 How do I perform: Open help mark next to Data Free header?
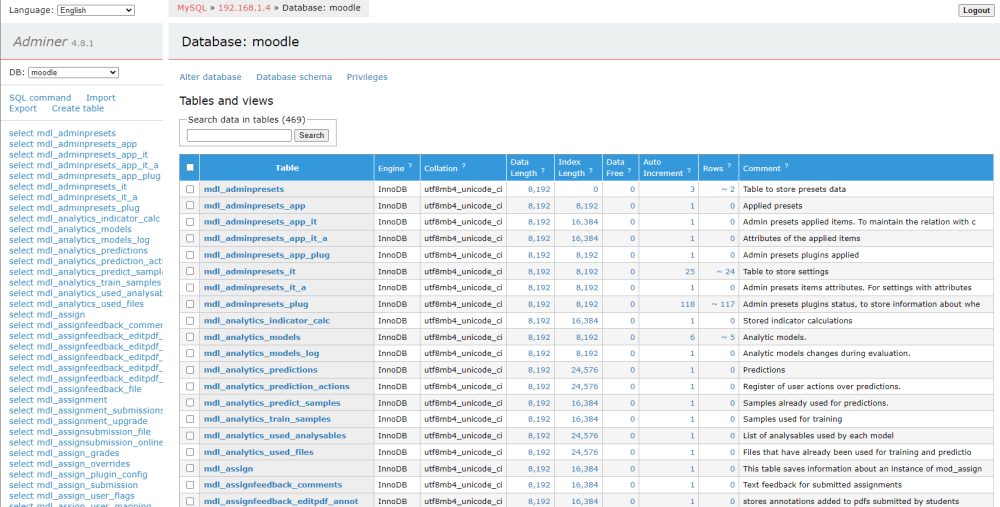coord(629,170)
